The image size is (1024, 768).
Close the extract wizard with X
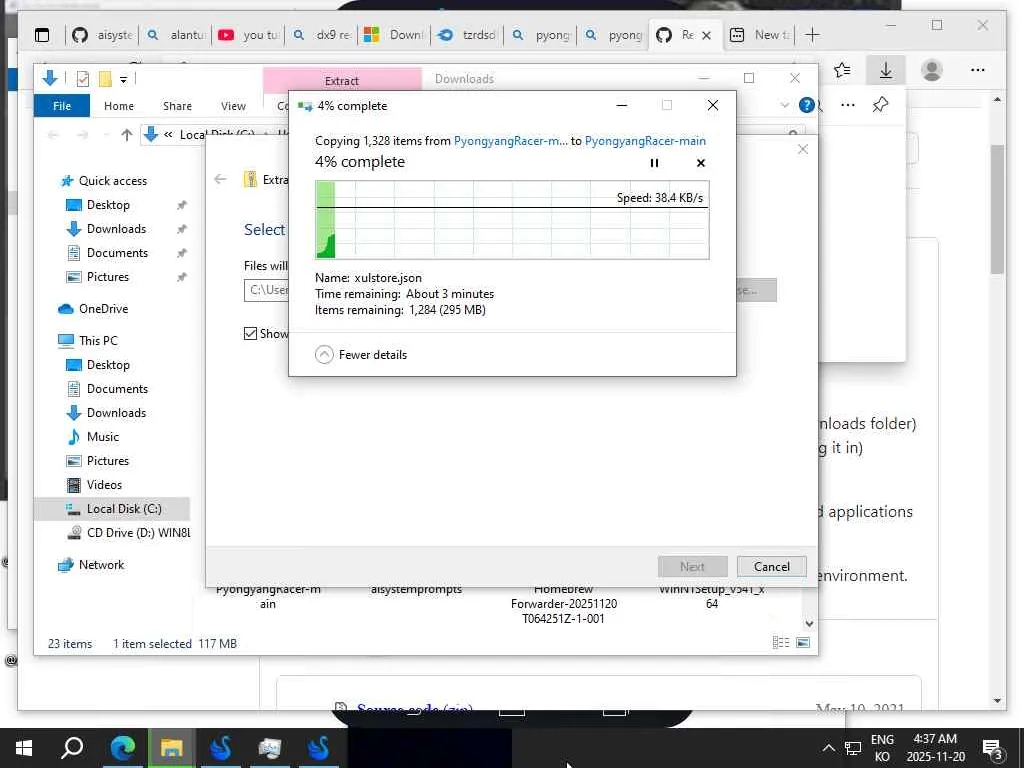(803, 149)
